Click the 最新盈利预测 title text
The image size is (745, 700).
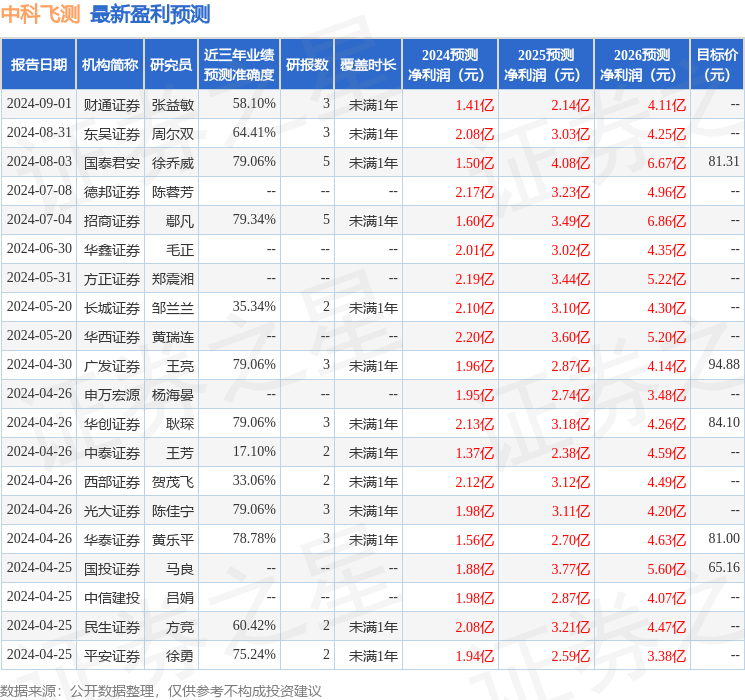click(150, 14)
